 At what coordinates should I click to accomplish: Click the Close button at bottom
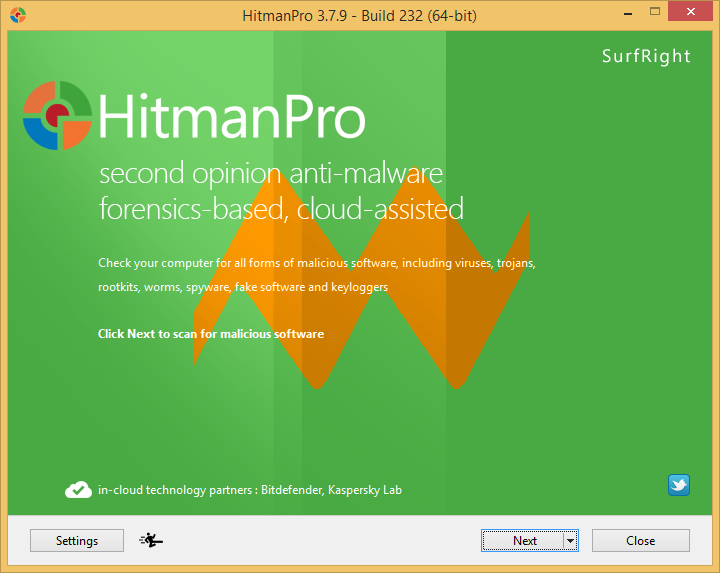pyautogui.click(x=641, y=540)
